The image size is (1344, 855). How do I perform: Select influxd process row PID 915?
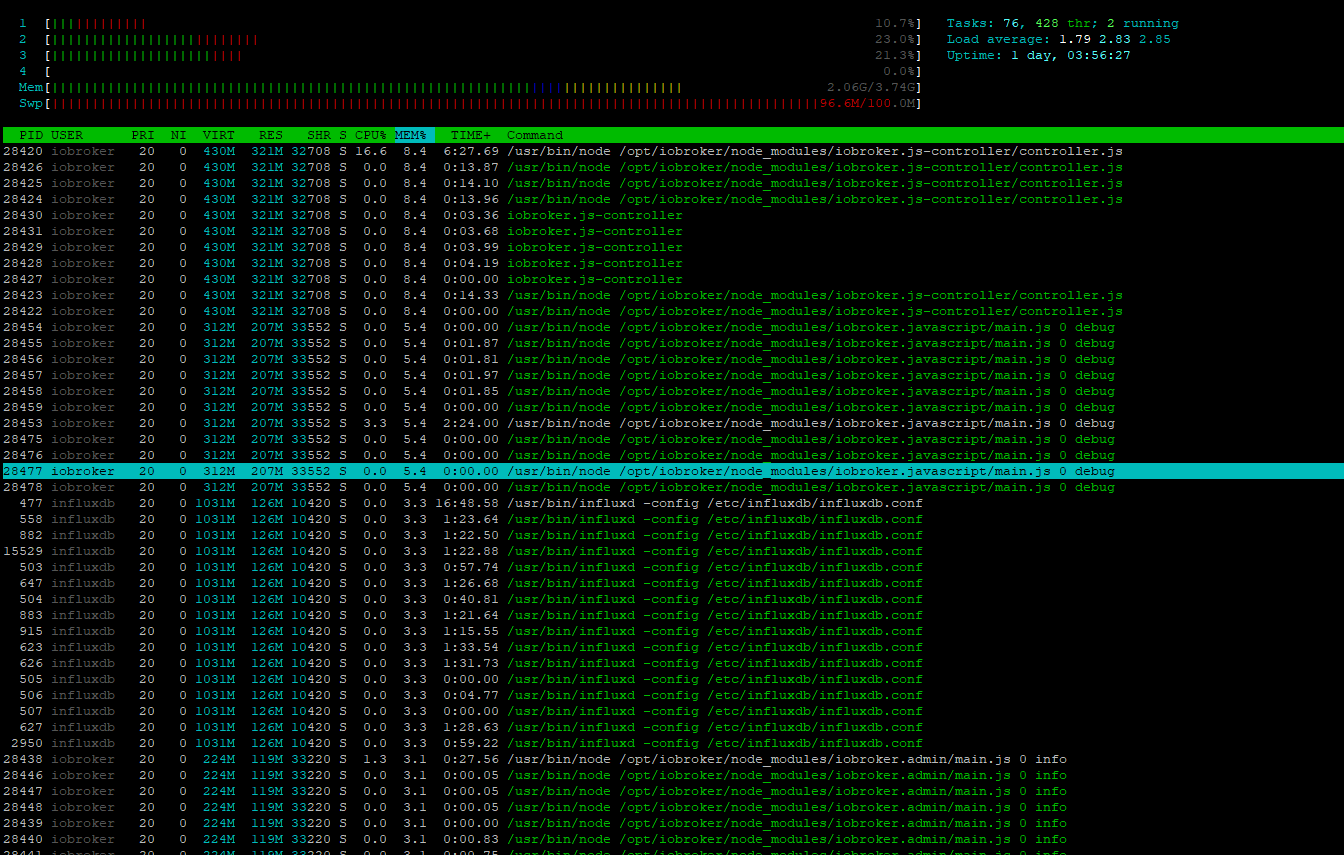(x=672, y=631)
